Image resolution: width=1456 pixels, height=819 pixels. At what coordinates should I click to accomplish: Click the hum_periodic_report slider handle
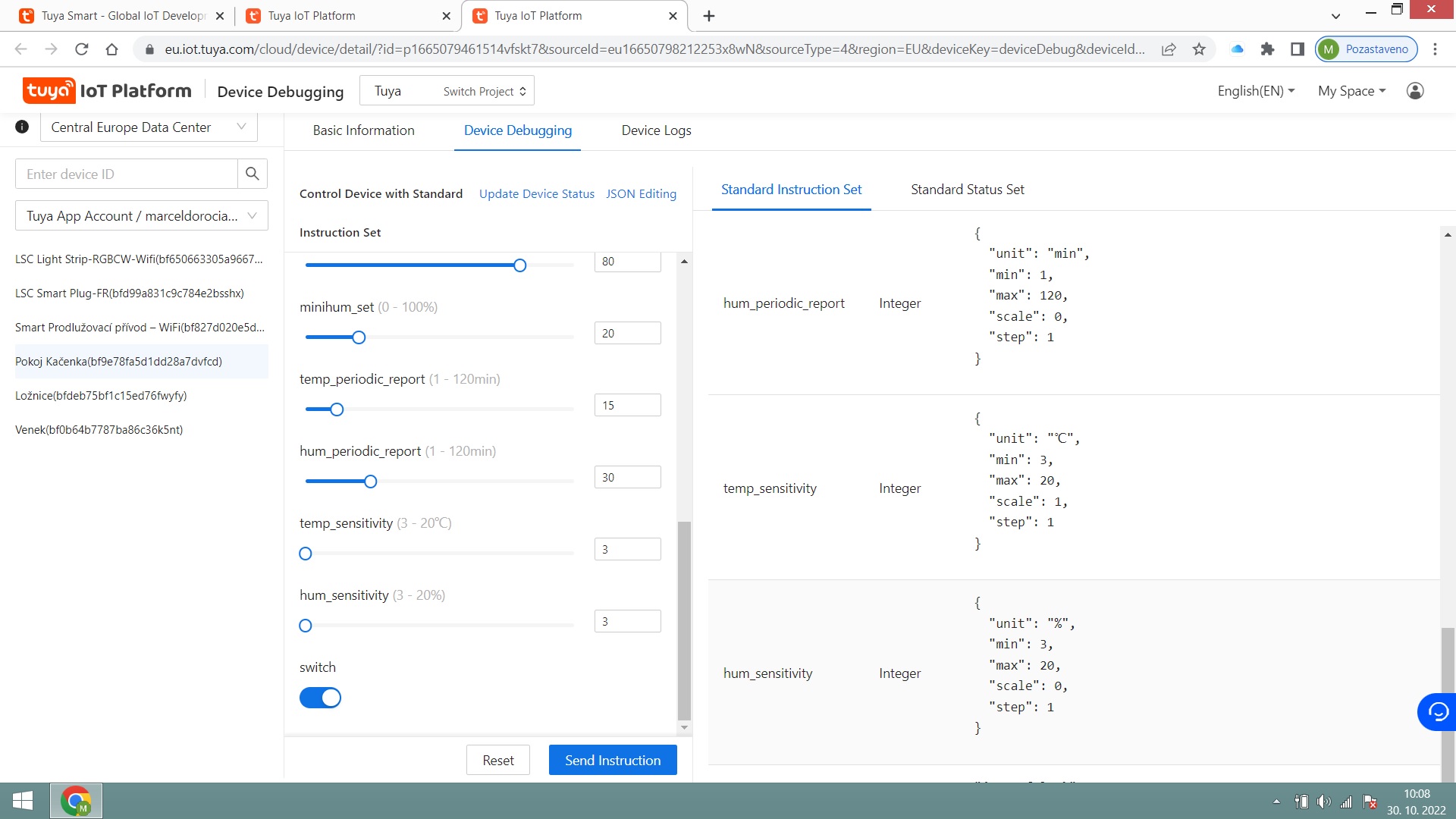click(370, 482)
